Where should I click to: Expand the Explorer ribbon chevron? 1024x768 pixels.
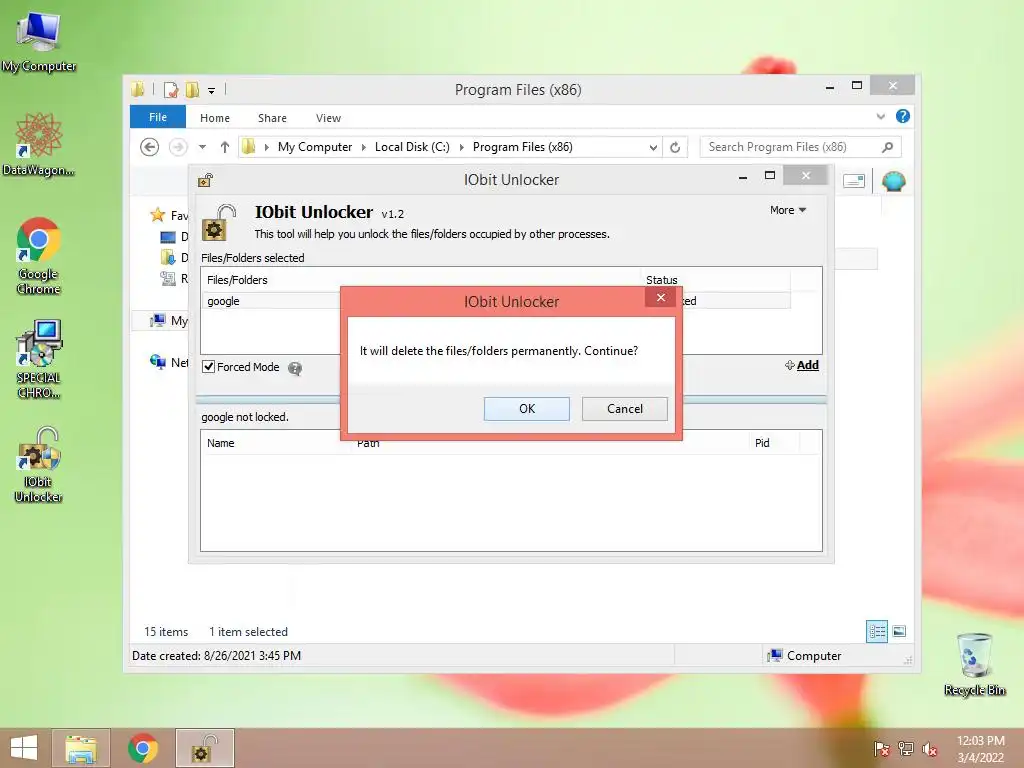pyautogui.click(x=880, y=116)
